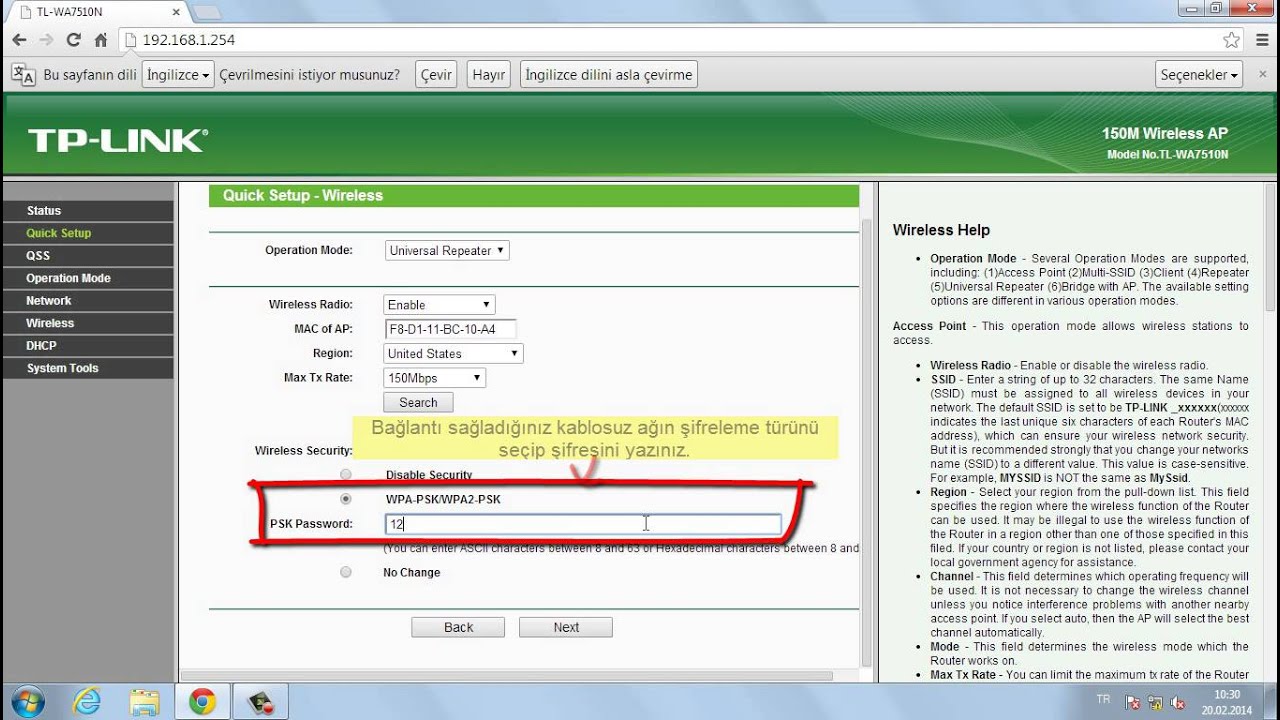Bookmark this page with the star icon
This screenshot has height=720, width=1280.
click(1231, 40)
